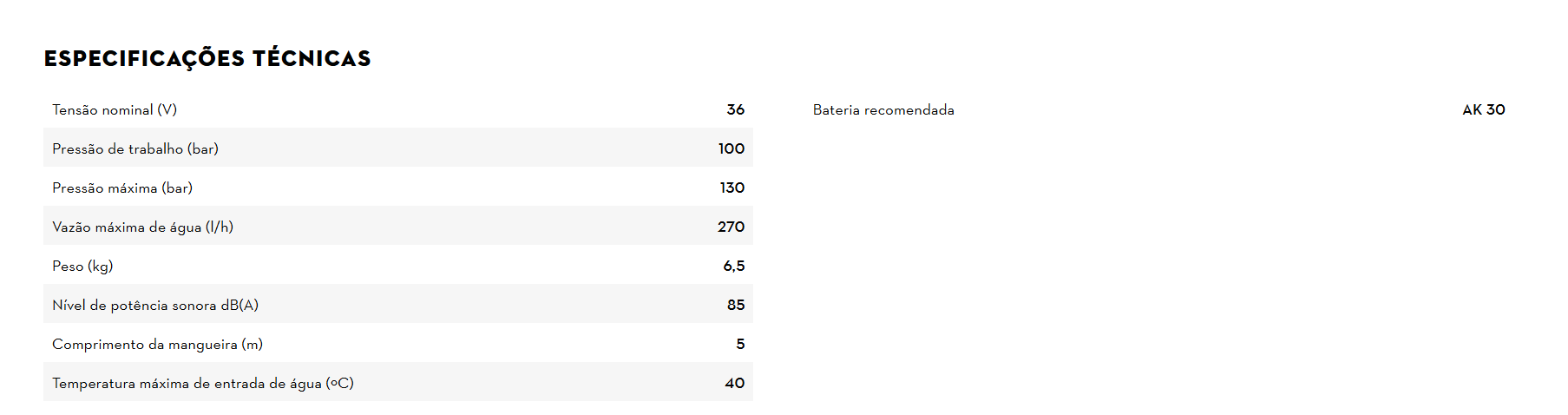The height and width of the screenshot is (415, 1568).
Task: Select the "Pressão de trabalho (bar)" label
Action: click(135, 149)
